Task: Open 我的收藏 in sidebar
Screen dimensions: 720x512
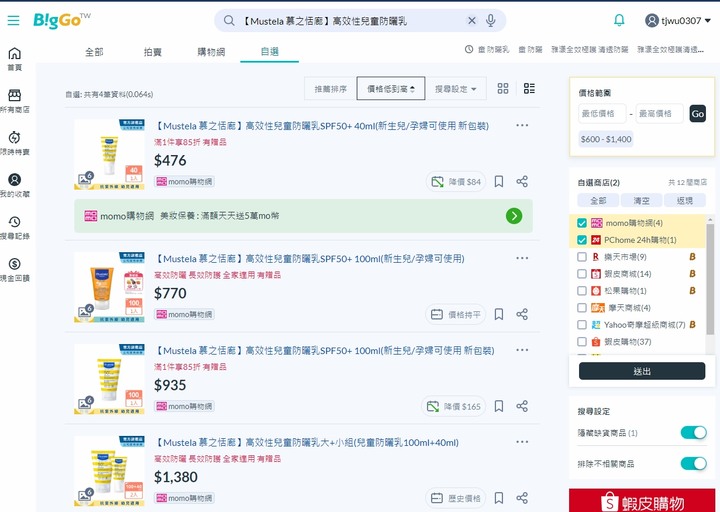Action: pyautogui.click(x=15, y=186)
